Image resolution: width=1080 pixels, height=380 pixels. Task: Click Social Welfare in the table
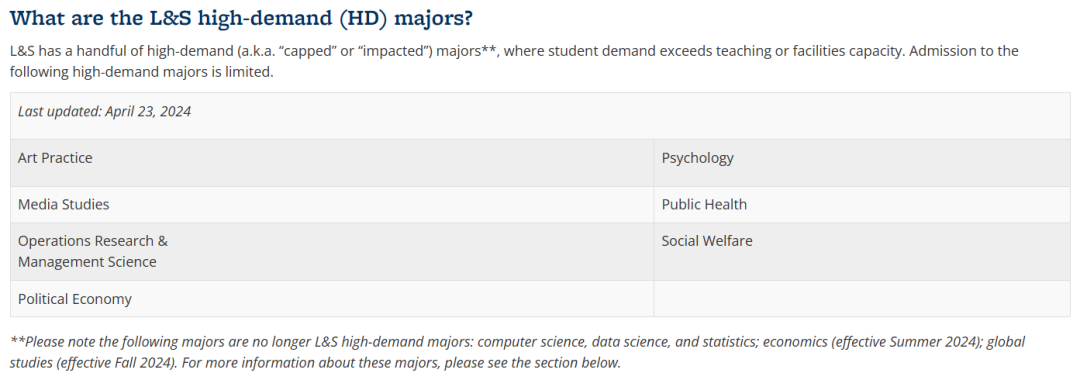707,241
